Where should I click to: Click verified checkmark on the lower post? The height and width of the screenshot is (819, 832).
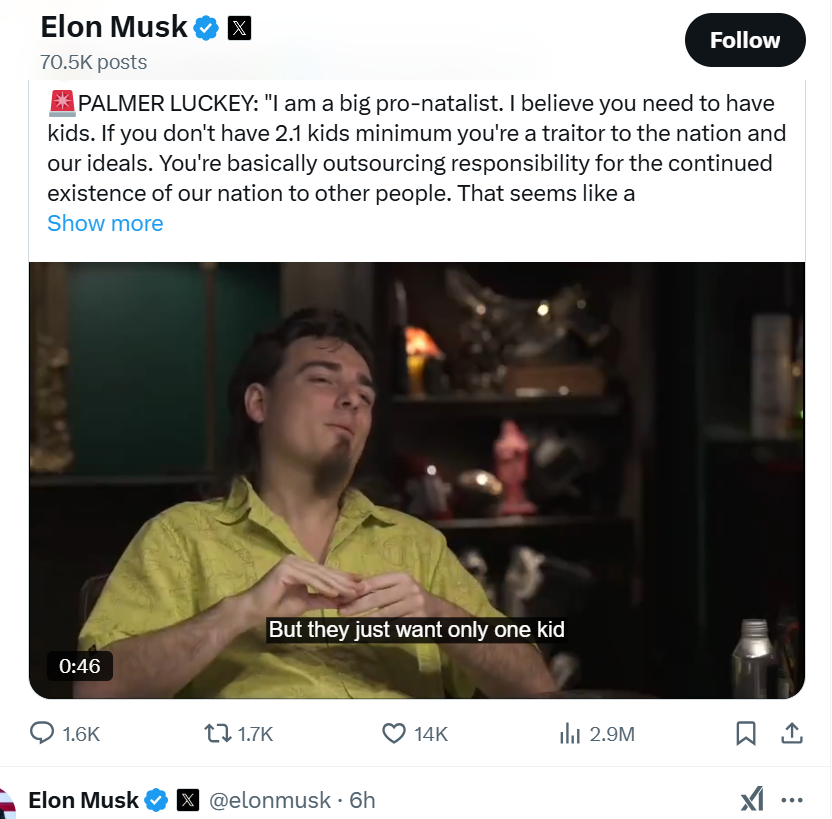(157, 800)
